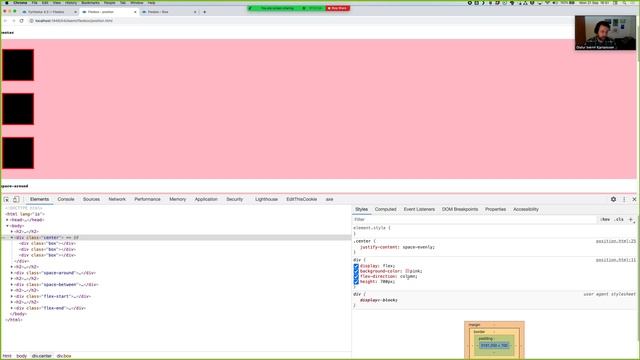Reload the page with the refresh icon
This screenshot has width=640, height=360.
tap(22, 20)
